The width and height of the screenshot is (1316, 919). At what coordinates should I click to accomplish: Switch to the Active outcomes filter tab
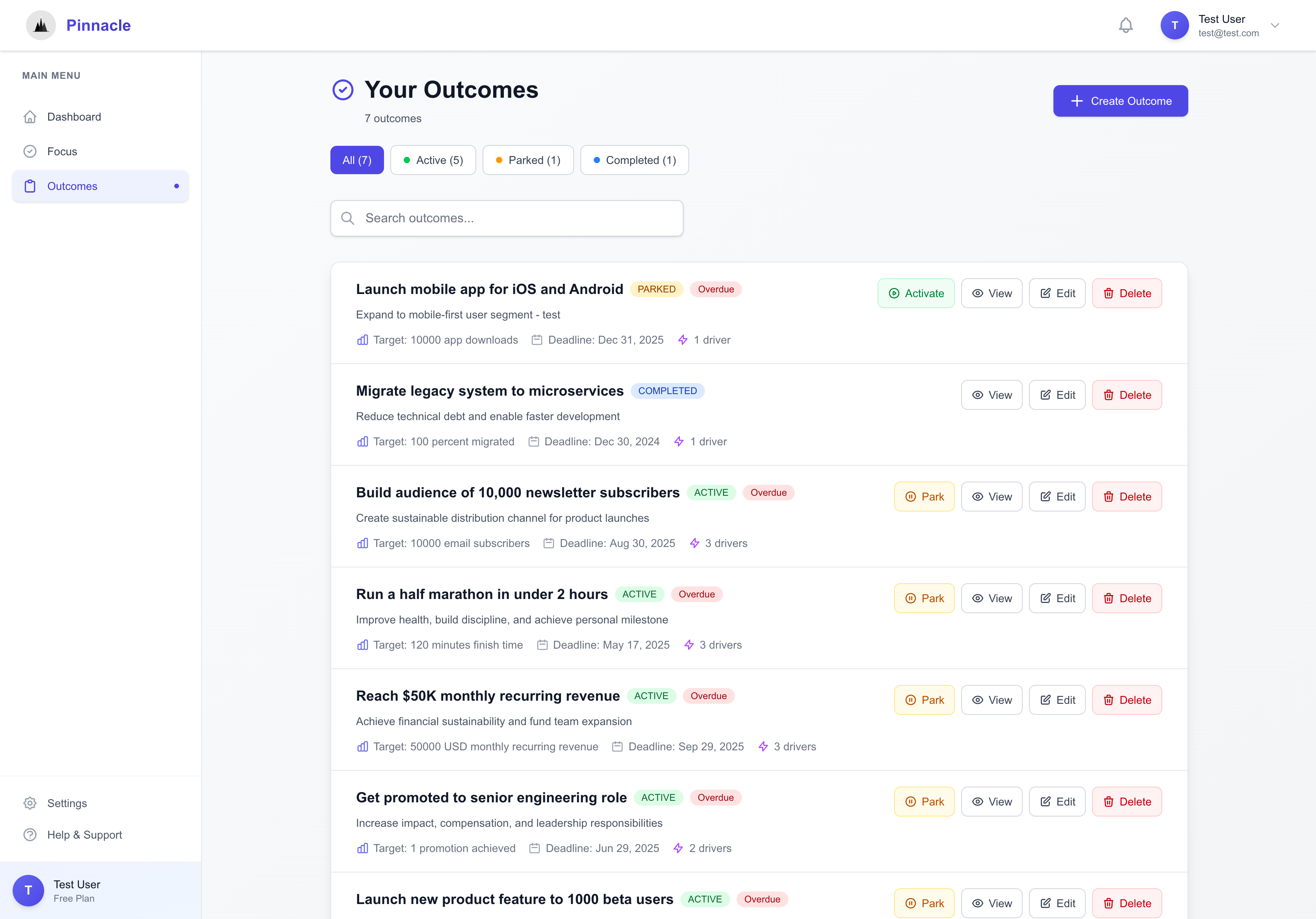click(x=433, y=160)
